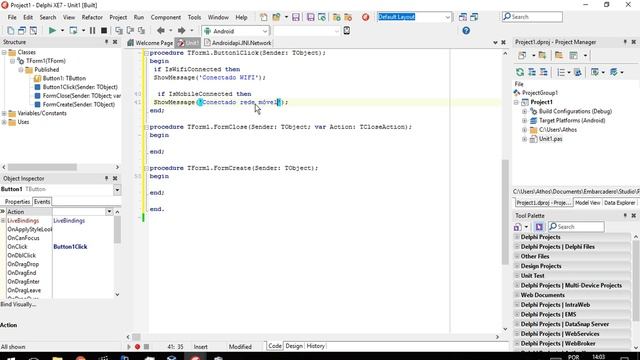Click the Bind Visually link

point(18,304)
